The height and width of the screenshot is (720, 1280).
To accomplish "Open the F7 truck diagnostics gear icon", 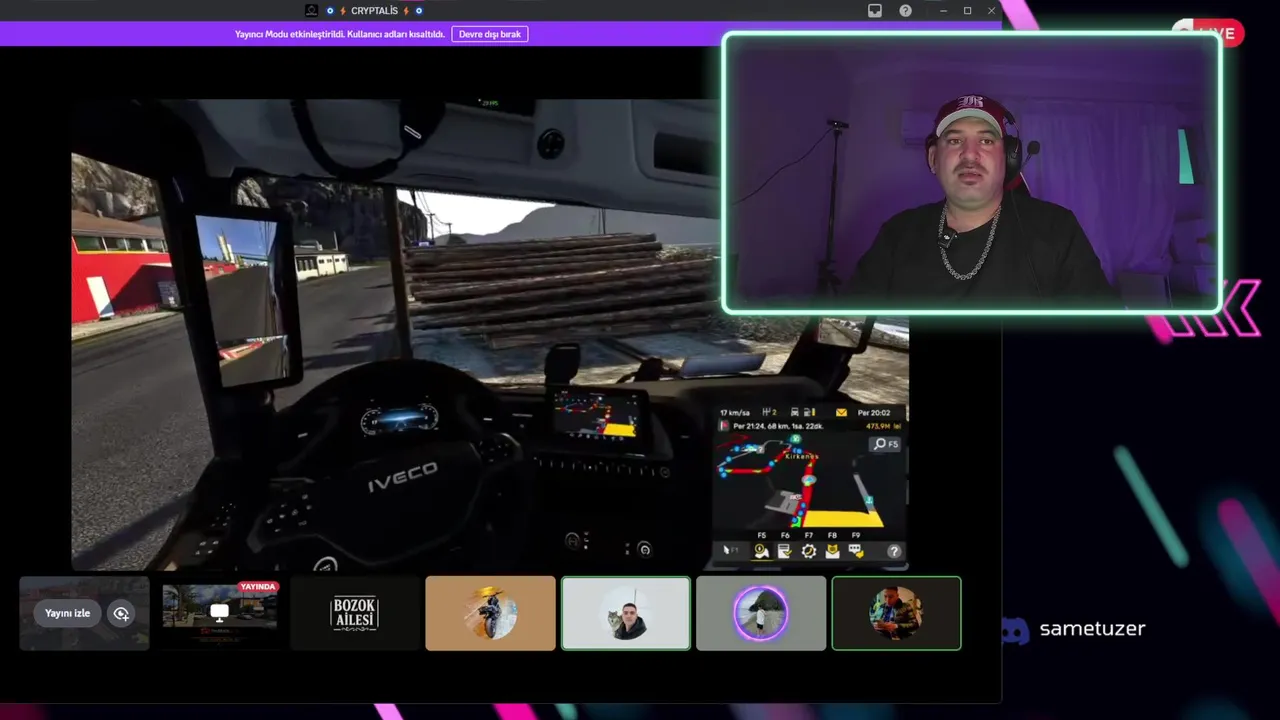I will [809, 551].
